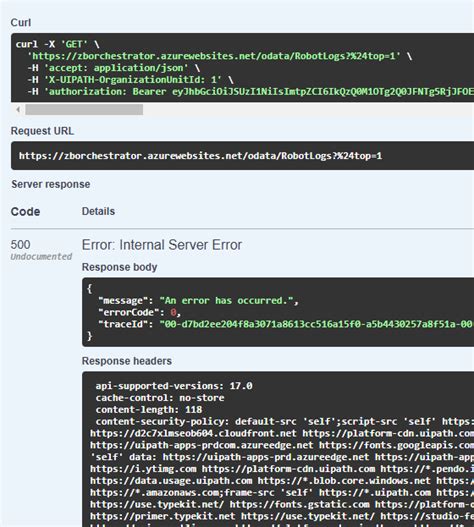Click the horizontal scrollbar thumb under curl block

pyautogui.click(x=84, y=110)
